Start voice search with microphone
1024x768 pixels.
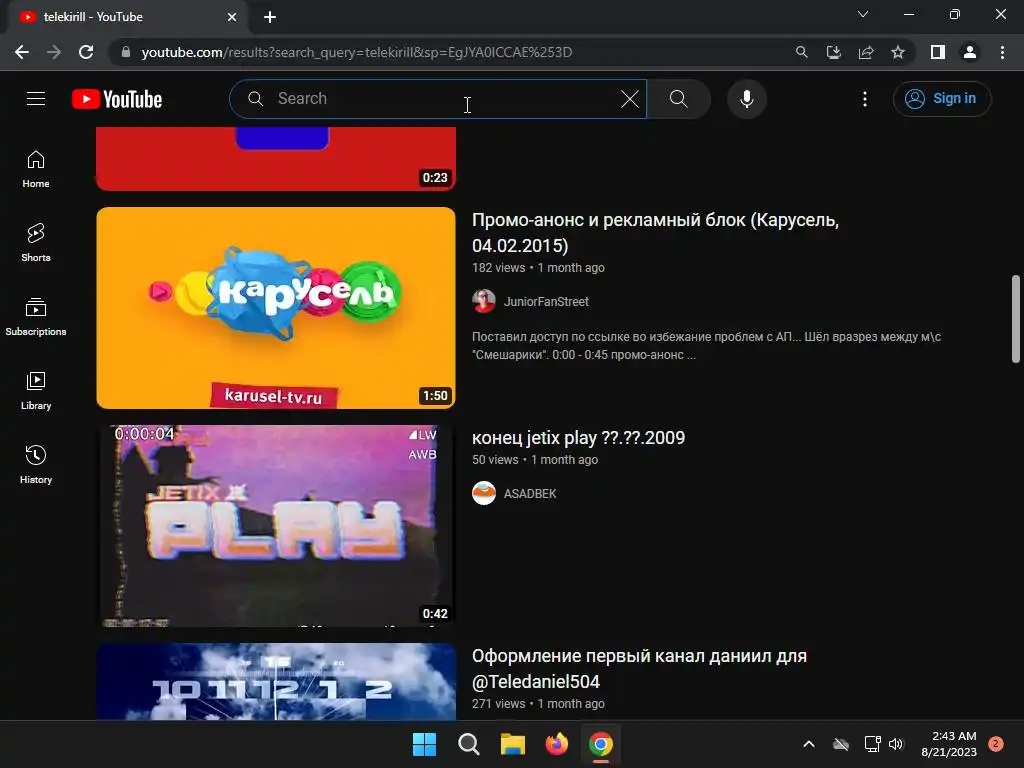(x=746, y=99)
